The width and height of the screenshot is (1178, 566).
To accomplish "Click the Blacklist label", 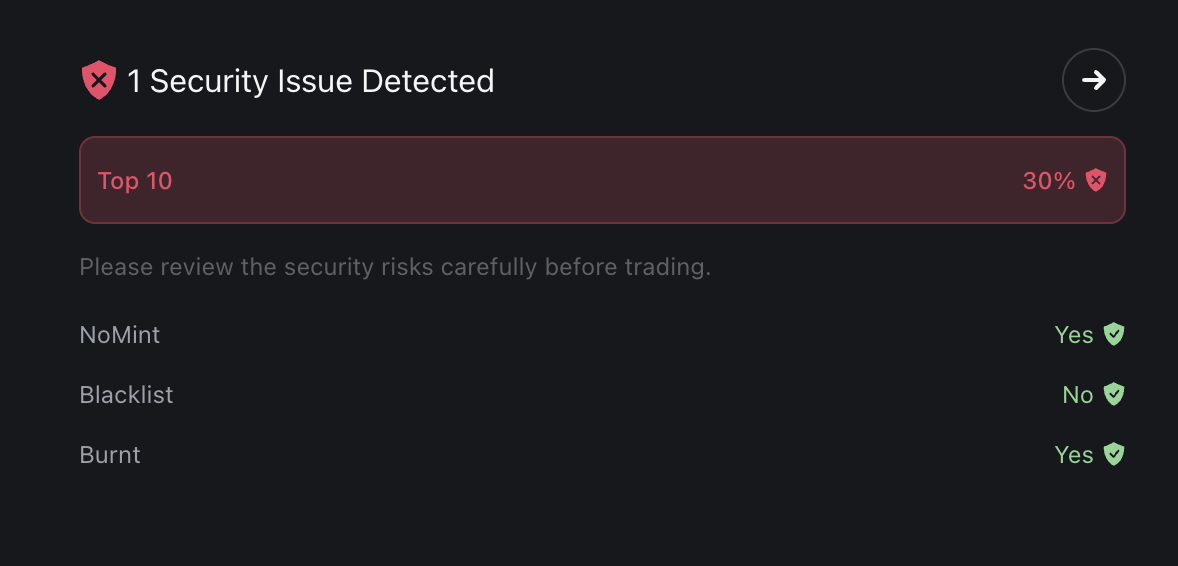I will [x=126, y=395].
